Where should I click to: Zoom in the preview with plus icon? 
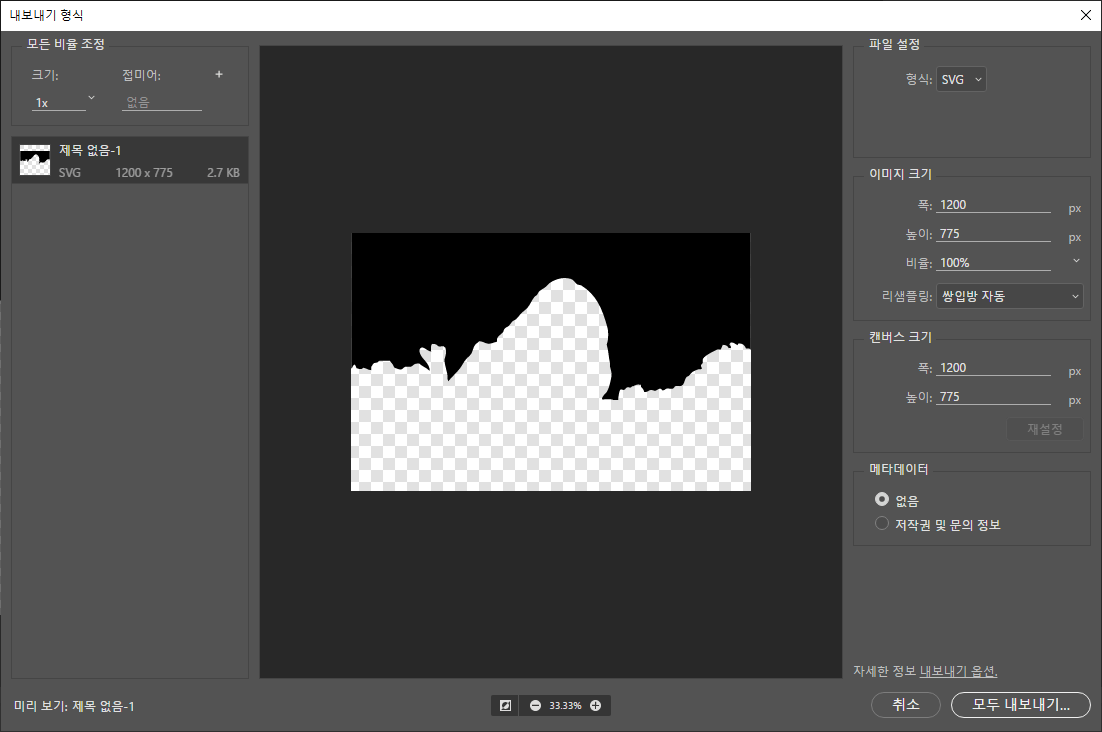(596, 705)
